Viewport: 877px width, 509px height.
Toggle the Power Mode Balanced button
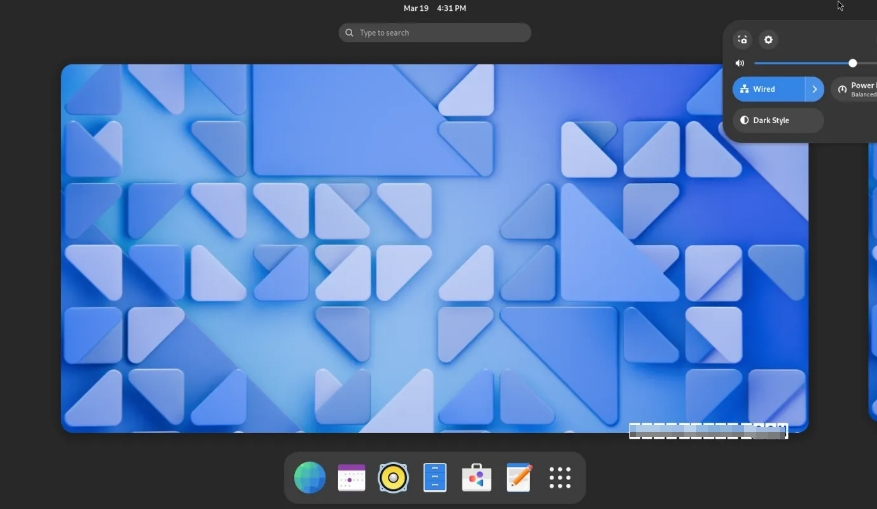pyautogui.click(x=855, y=89)
